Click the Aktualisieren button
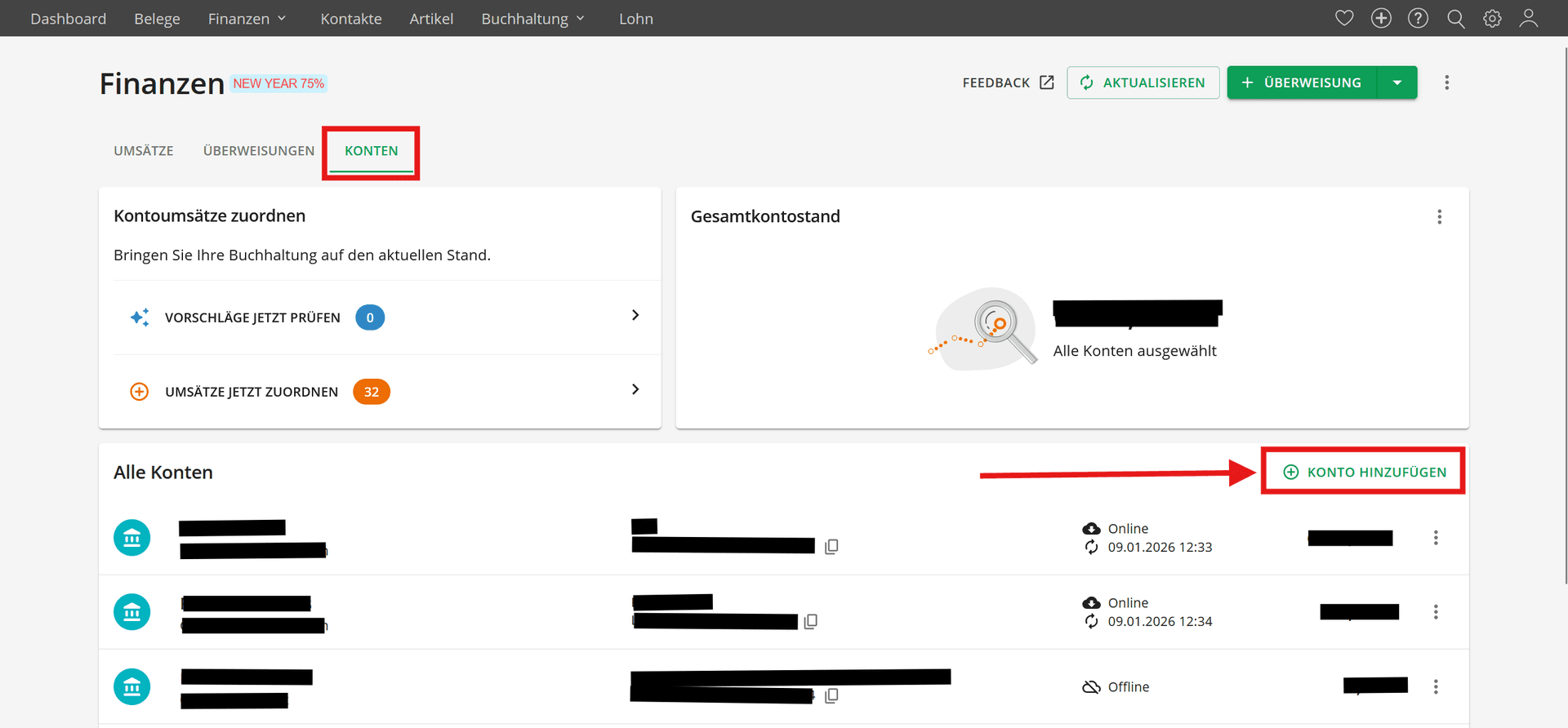Viewport: 1568px width, 728px height. [1143, 82]
